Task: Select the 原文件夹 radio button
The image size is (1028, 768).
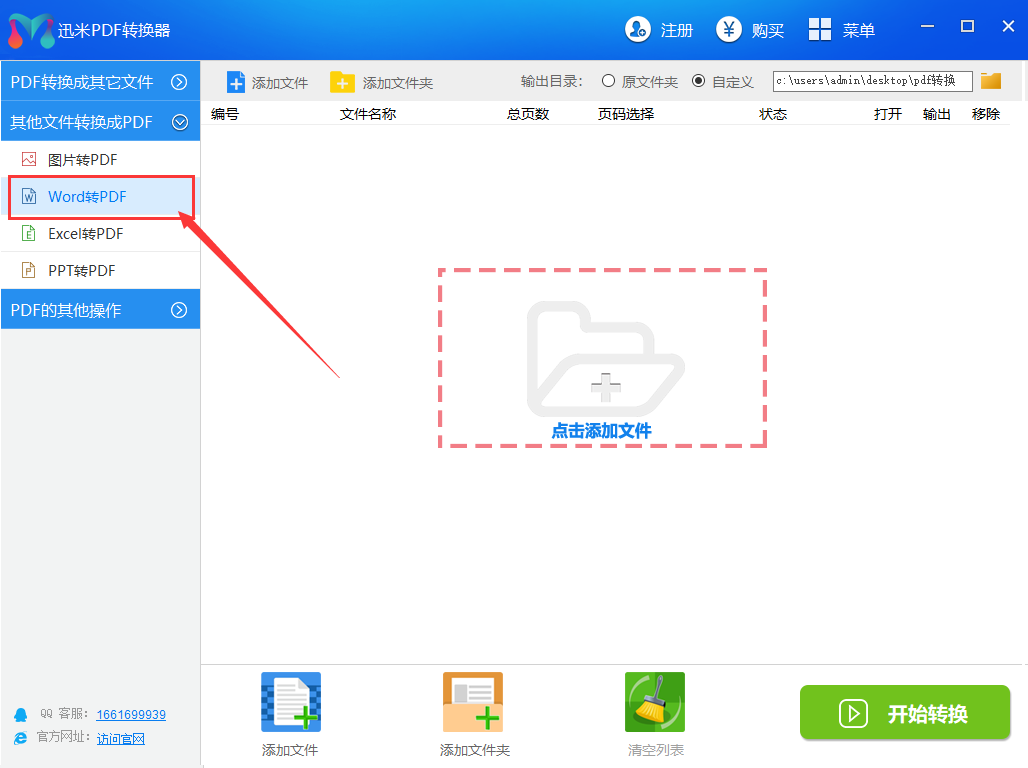Action: point(608,81)
